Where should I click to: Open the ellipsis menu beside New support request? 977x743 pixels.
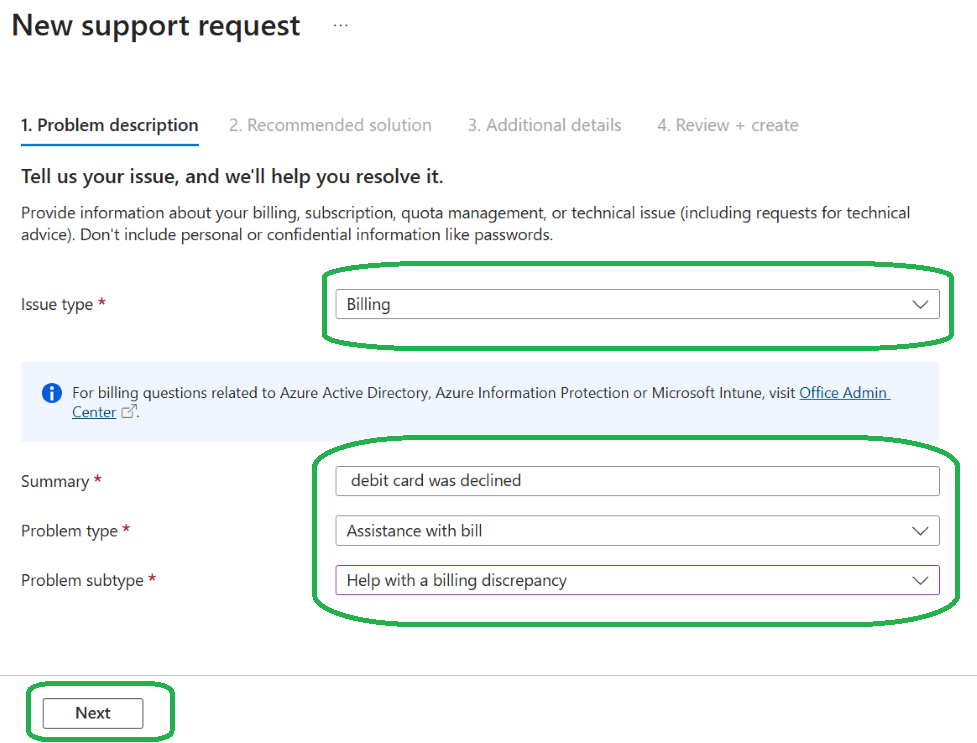point(340,26)
